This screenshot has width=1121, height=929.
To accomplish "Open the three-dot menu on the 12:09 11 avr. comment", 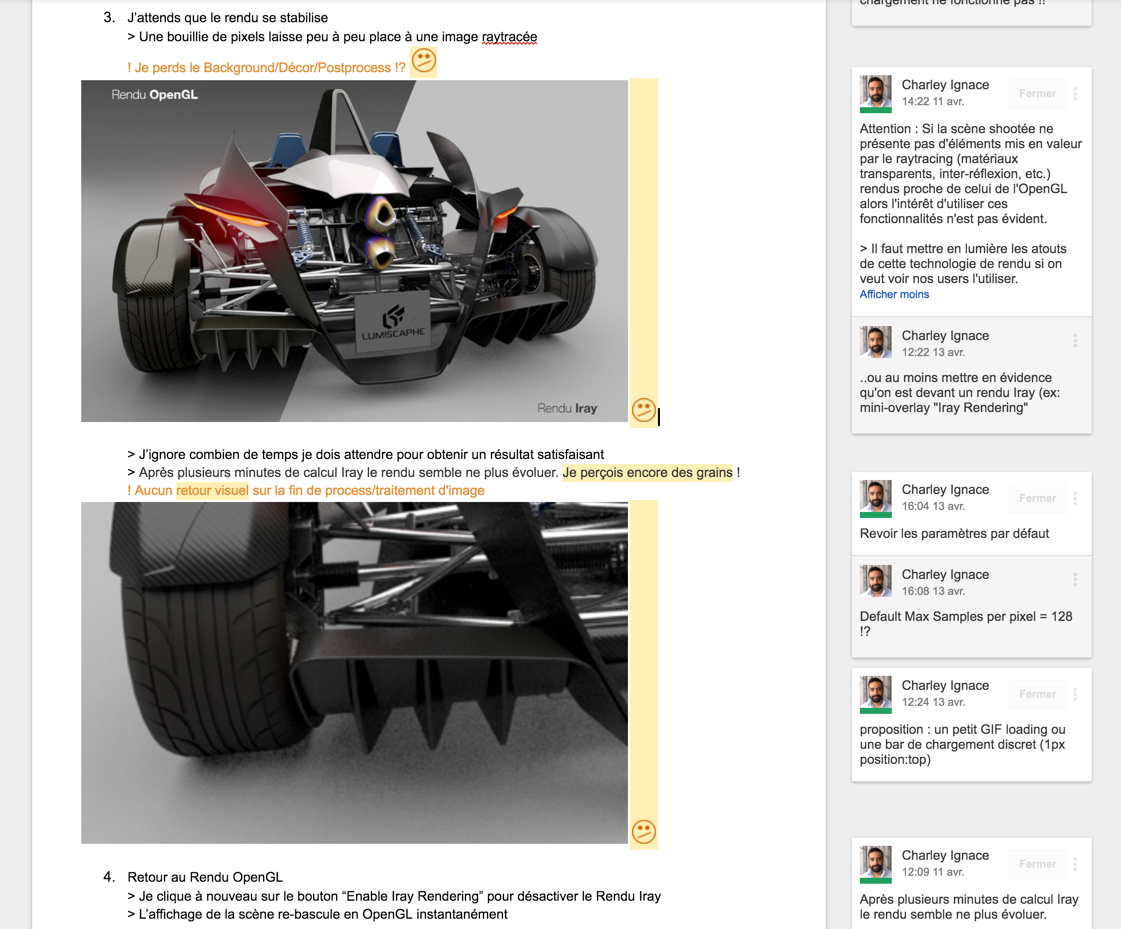I will click(x=1075, y=865).
